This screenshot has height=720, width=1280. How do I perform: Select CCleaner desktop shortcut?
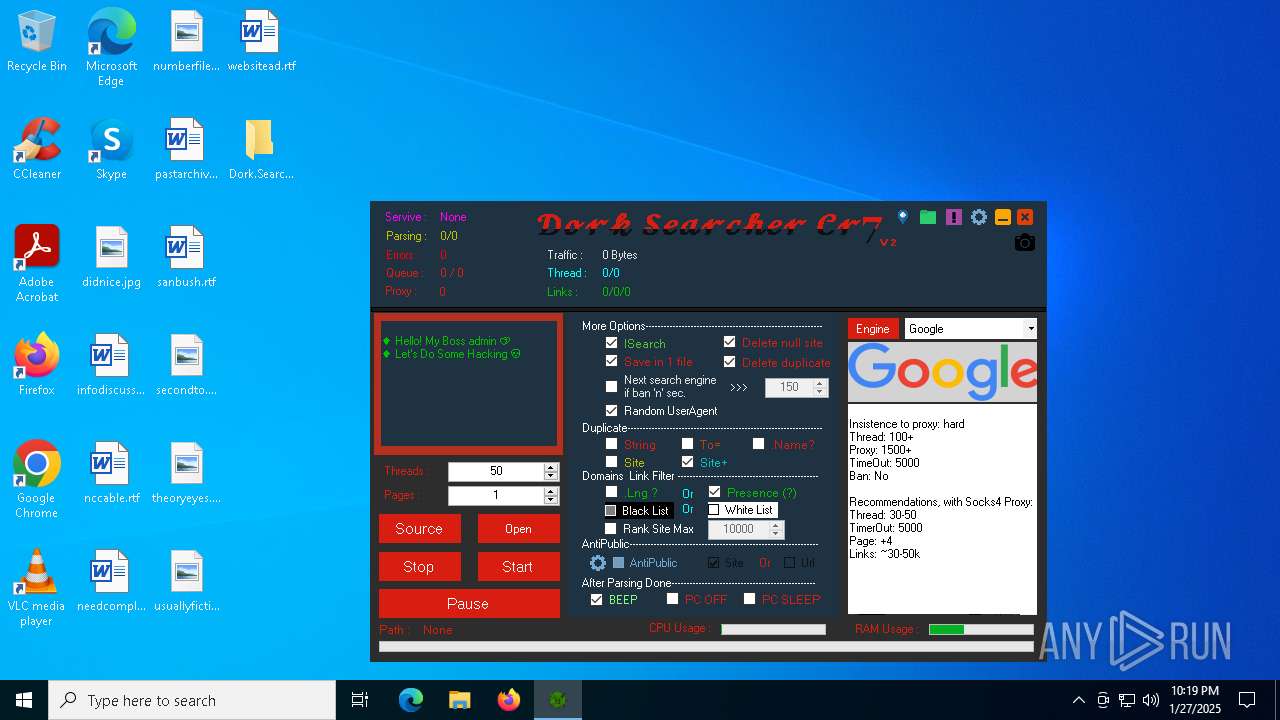click(x=37, y=150)
